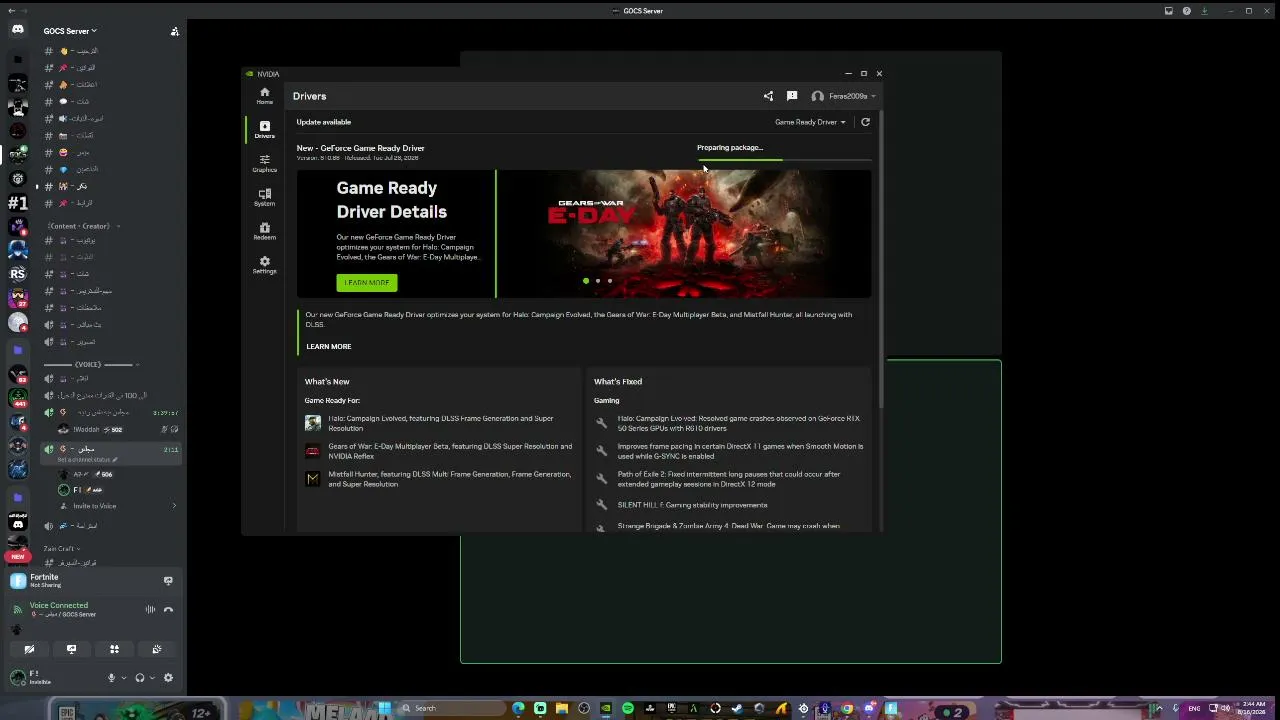This screenshot has height=720, width=1280.
Task: Open Discord inbox icon in title bar
Action: tap(1168, 11)
